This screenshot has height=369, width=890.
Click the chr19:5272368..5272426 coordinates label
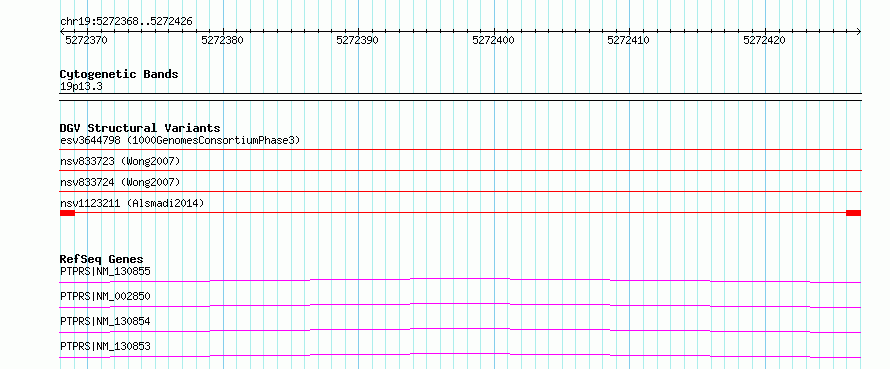pyautogui.click(x=126, y=22)
